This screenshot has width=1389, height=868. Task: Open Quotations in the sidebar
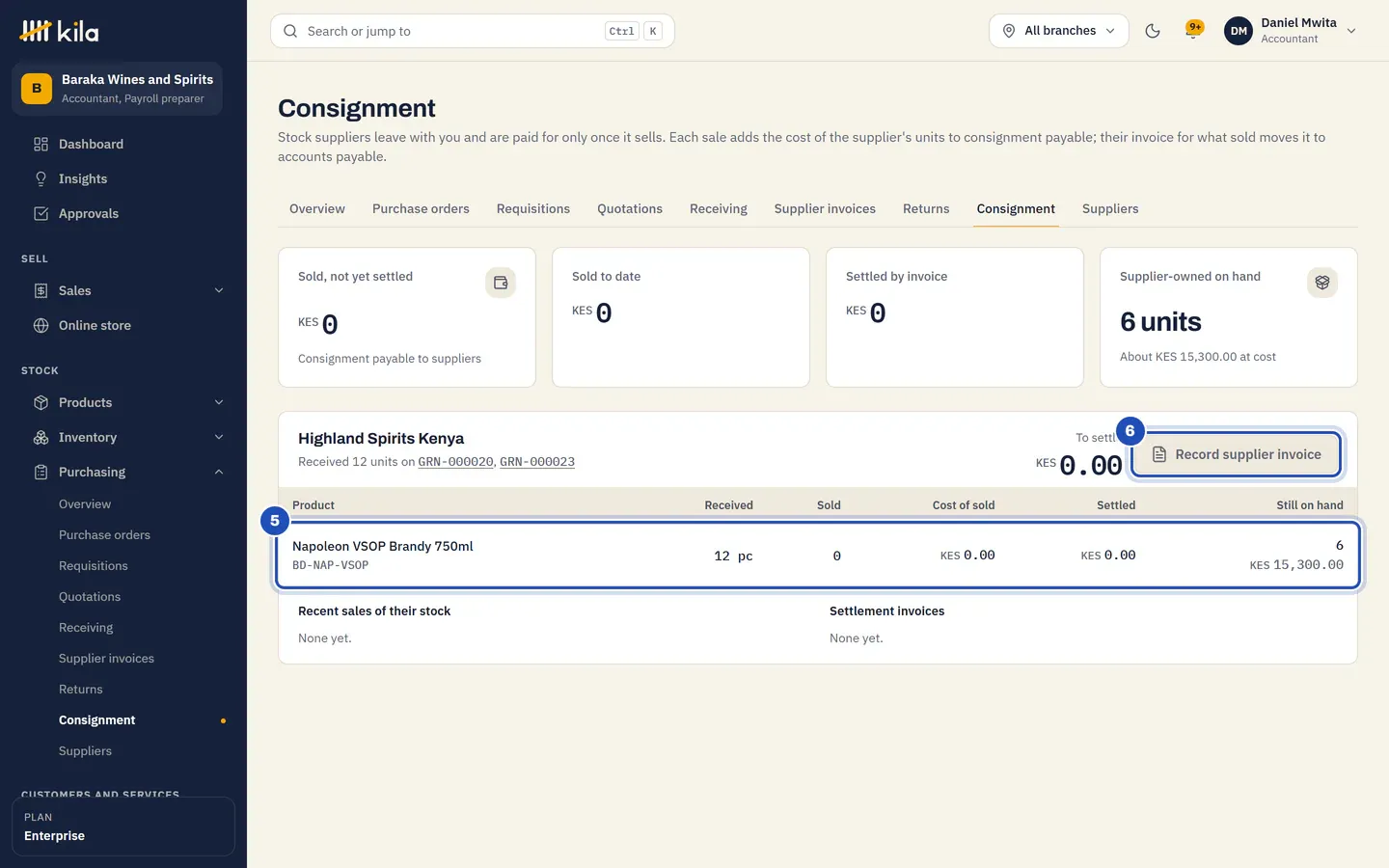point(90,596)
